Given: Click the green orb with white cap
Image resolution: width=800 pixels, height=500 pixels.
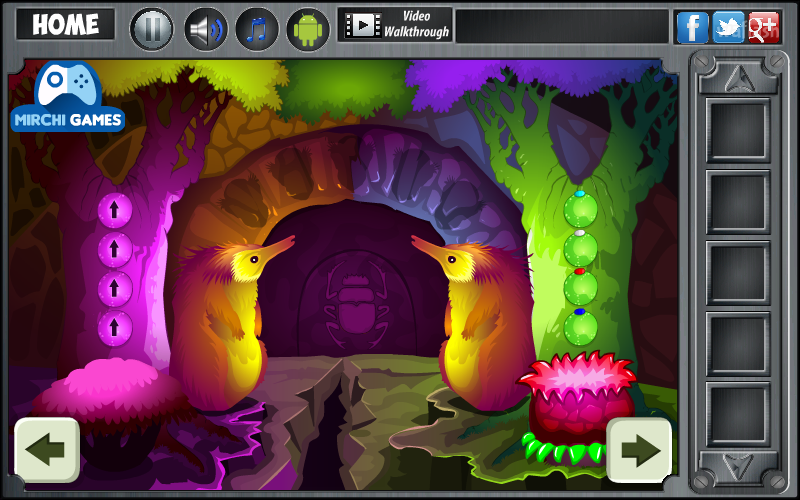Looking at the screenshot, I should 581,248.
